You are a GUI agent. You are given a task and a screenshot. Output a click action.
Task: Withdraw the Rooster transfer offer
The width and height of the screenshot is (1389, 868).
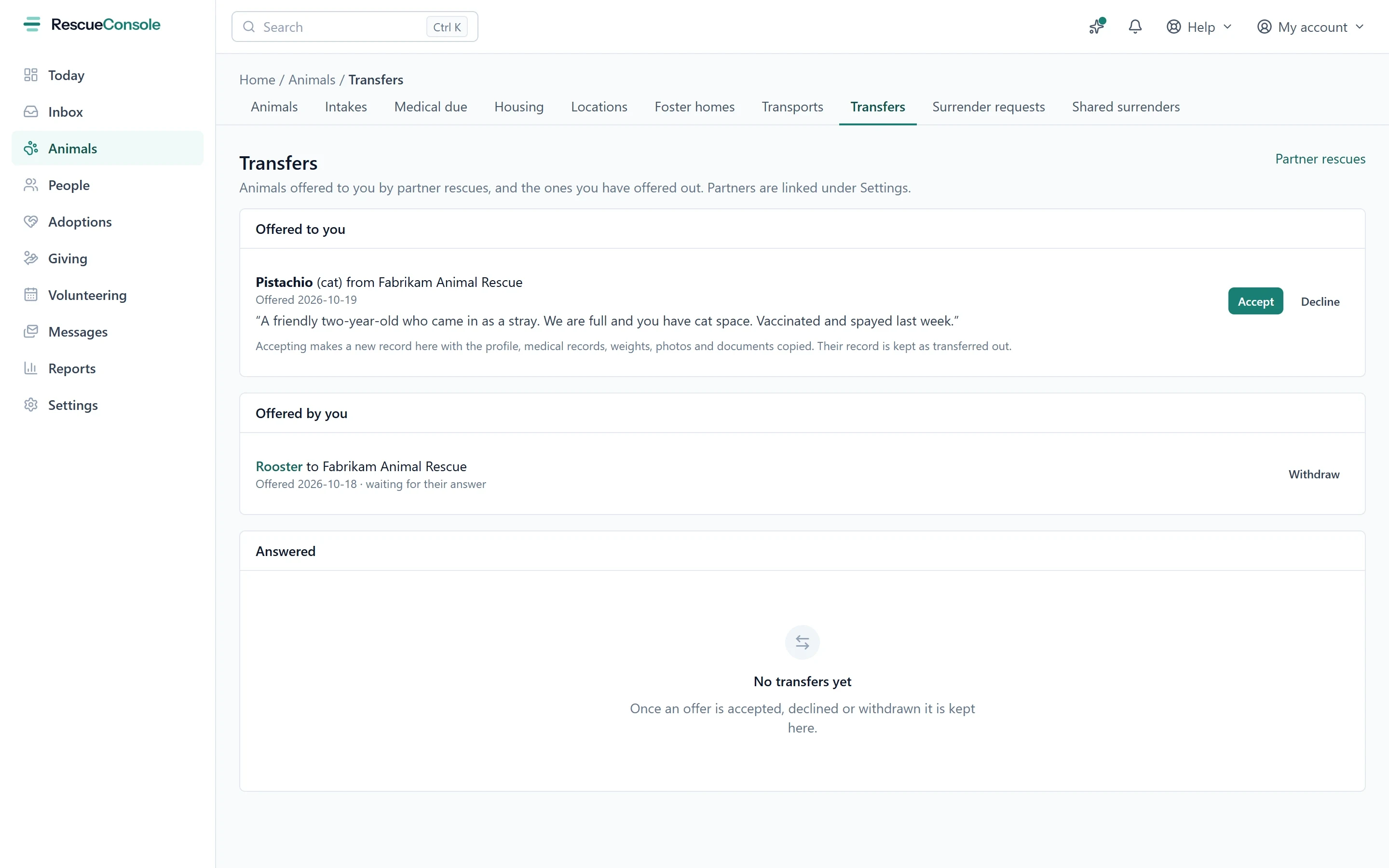(x=1314, y=474)
